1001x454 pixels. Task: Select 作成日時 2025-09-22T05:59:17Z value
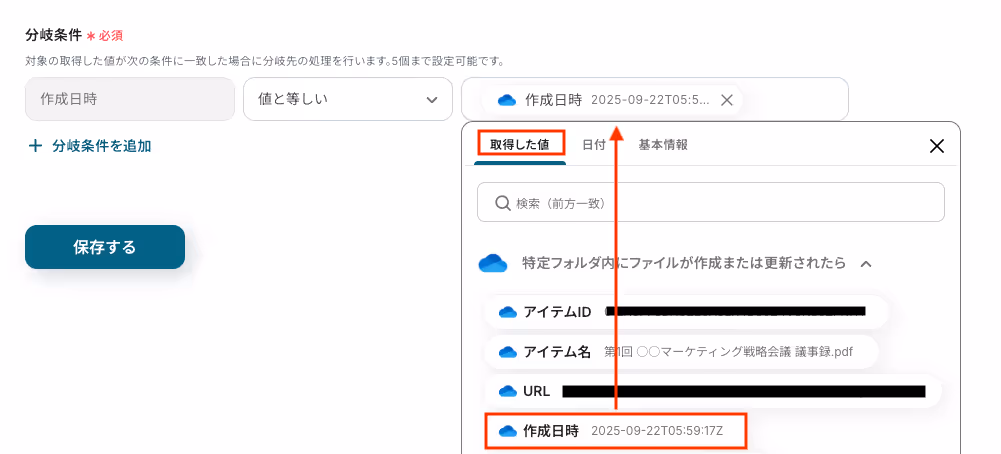click(615, 431)
